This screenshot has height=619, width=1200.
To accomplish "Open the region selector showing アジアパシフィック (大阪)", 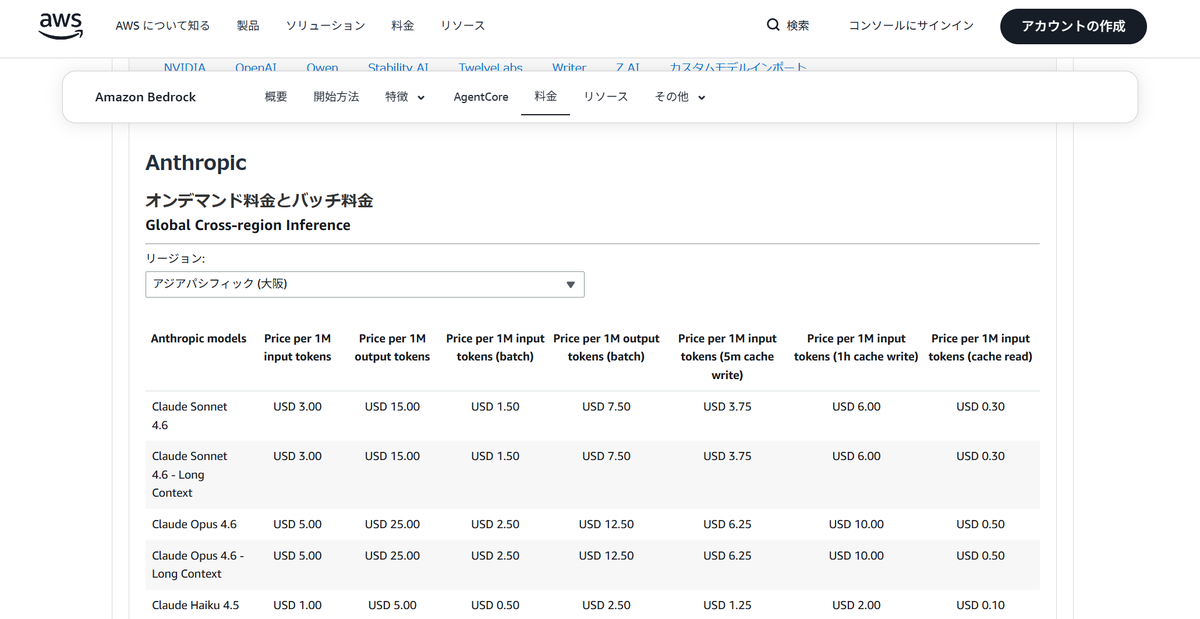I will coord(364,284).
